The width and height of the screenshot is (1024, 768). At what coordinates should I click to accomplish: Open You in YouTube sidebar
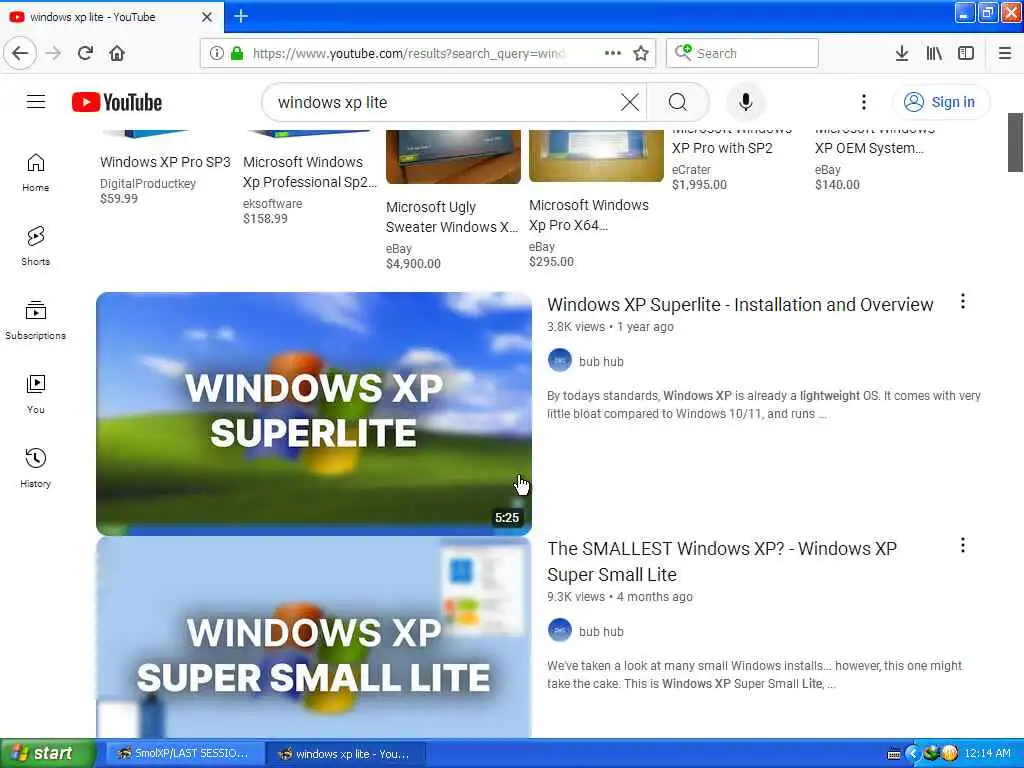(36, 394)
